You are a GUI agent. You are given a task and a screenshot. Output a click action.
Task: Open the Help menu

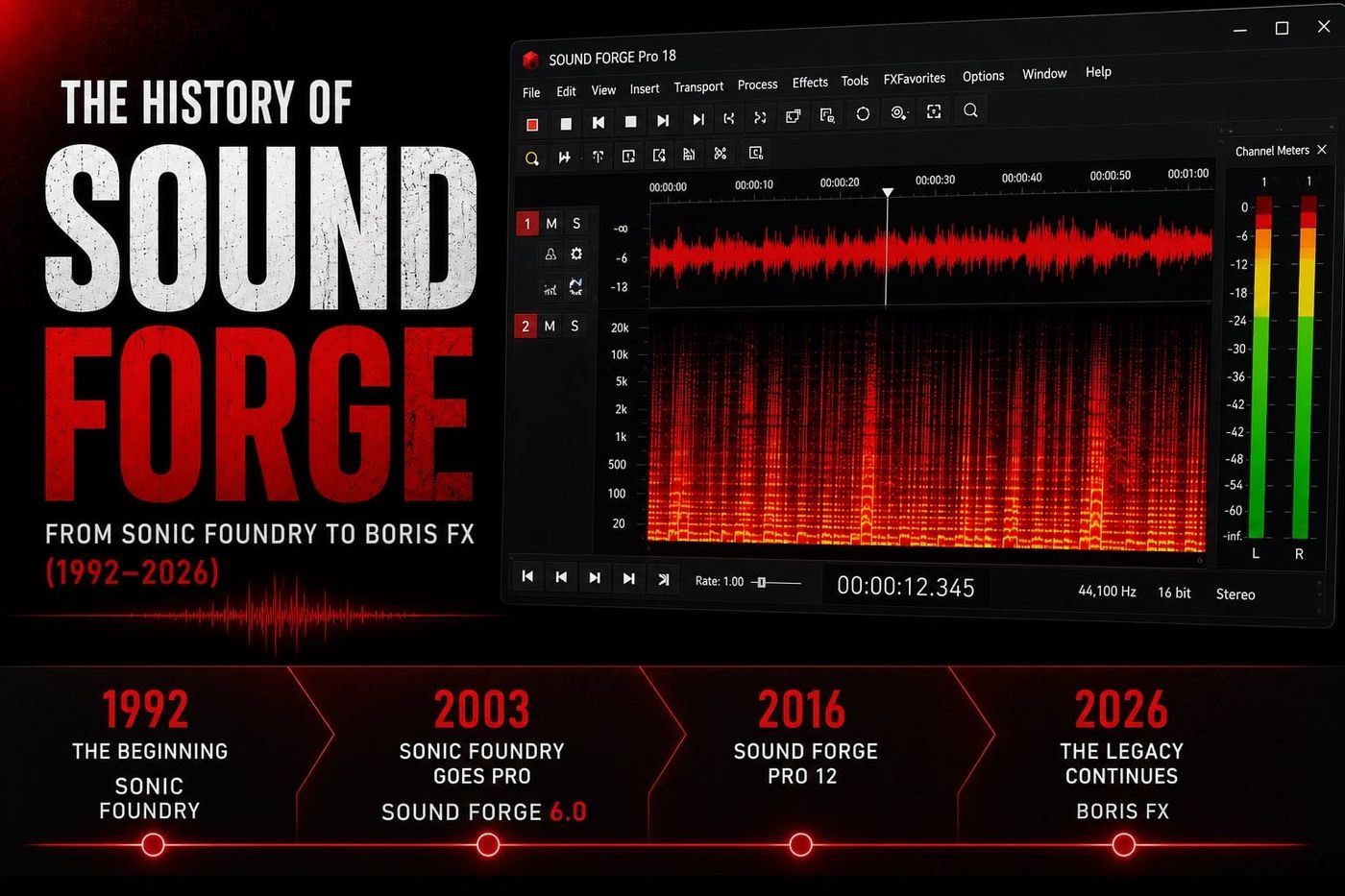pyautogui.click(x=1098, y=72)
